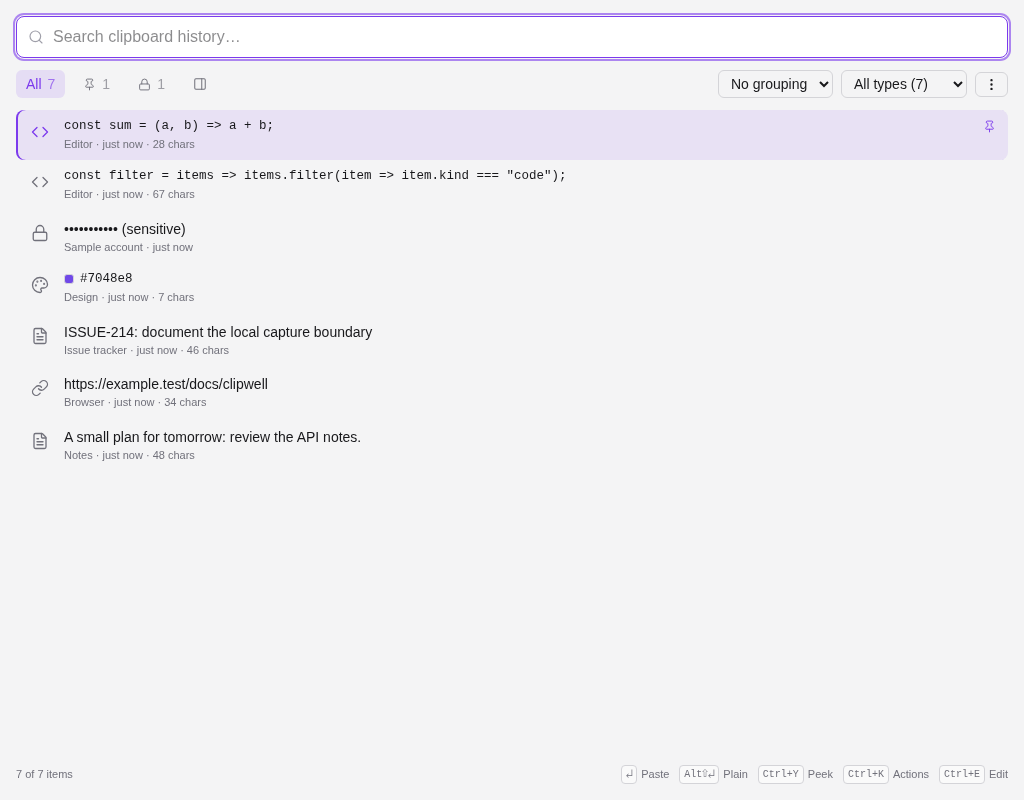Image resolution: width=1024 pixels, height=800 pixels.
Task: Switch to the pinned items tab
Action: pyautogui.click(x=97, y=84)
